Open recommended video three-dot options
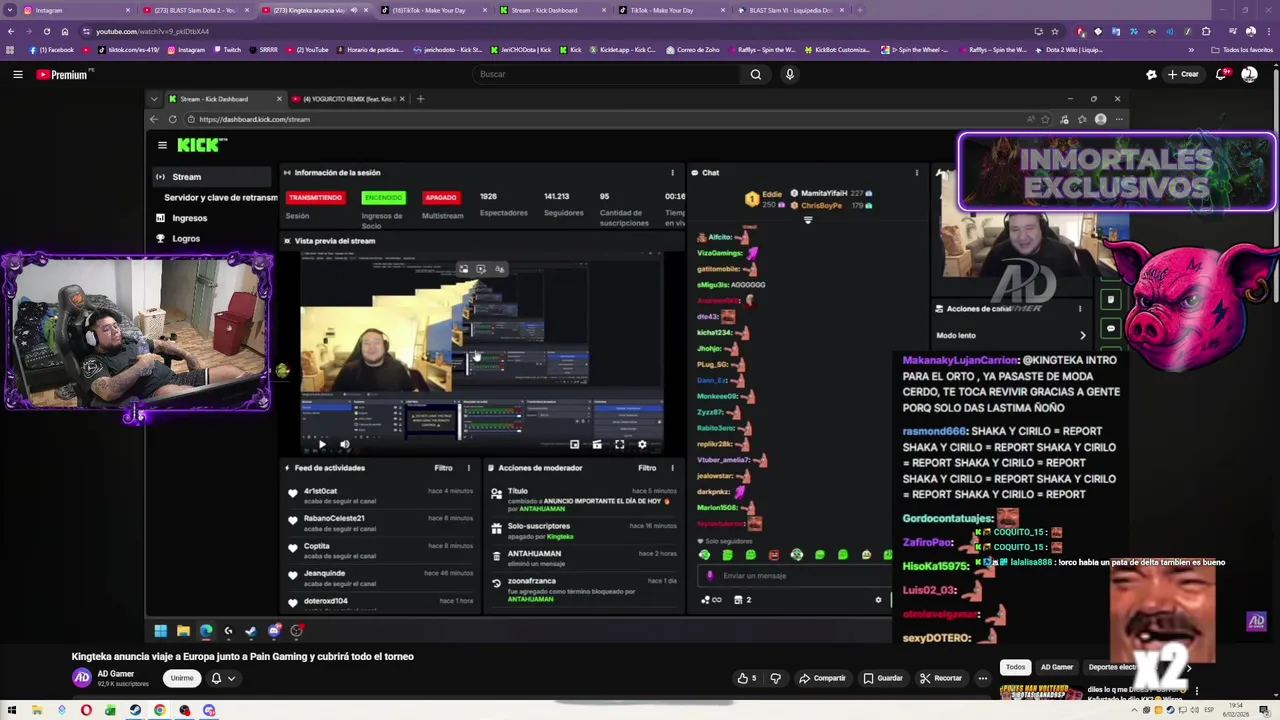This screenshot has height=720, width=1280. point(1197,690)
